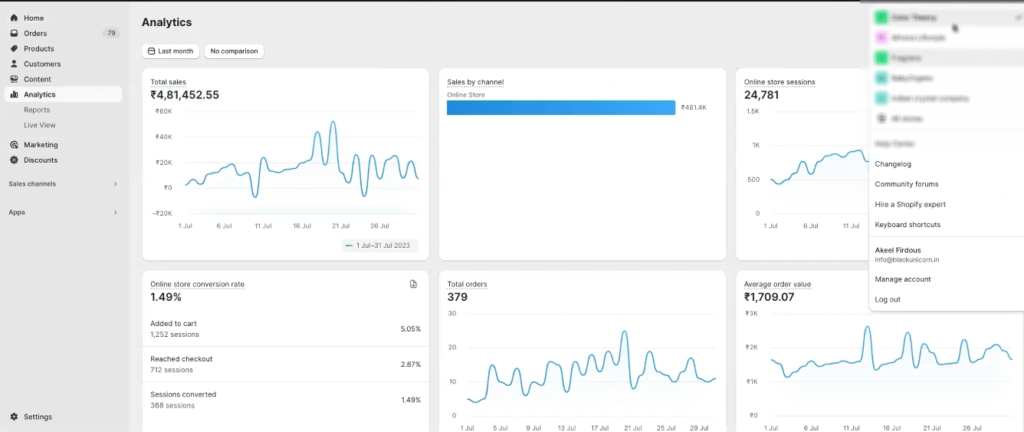Expand the Apps section chevron
The height and width of the screenshot is (432, 1024).
pyautogui.click(x=115, y=212)
